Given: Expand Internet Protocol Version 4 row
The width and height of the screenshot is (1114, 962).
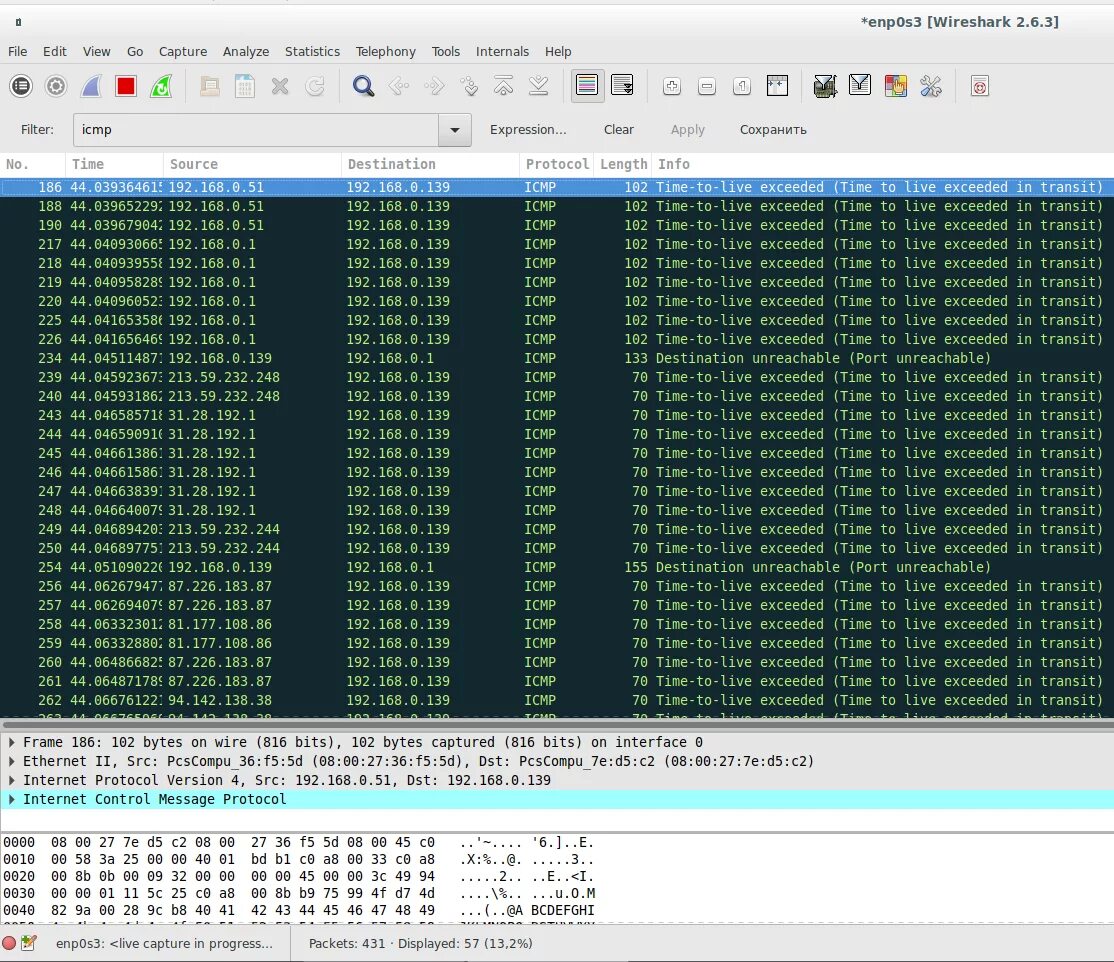Looking at the screenshot, I should 11,780.
